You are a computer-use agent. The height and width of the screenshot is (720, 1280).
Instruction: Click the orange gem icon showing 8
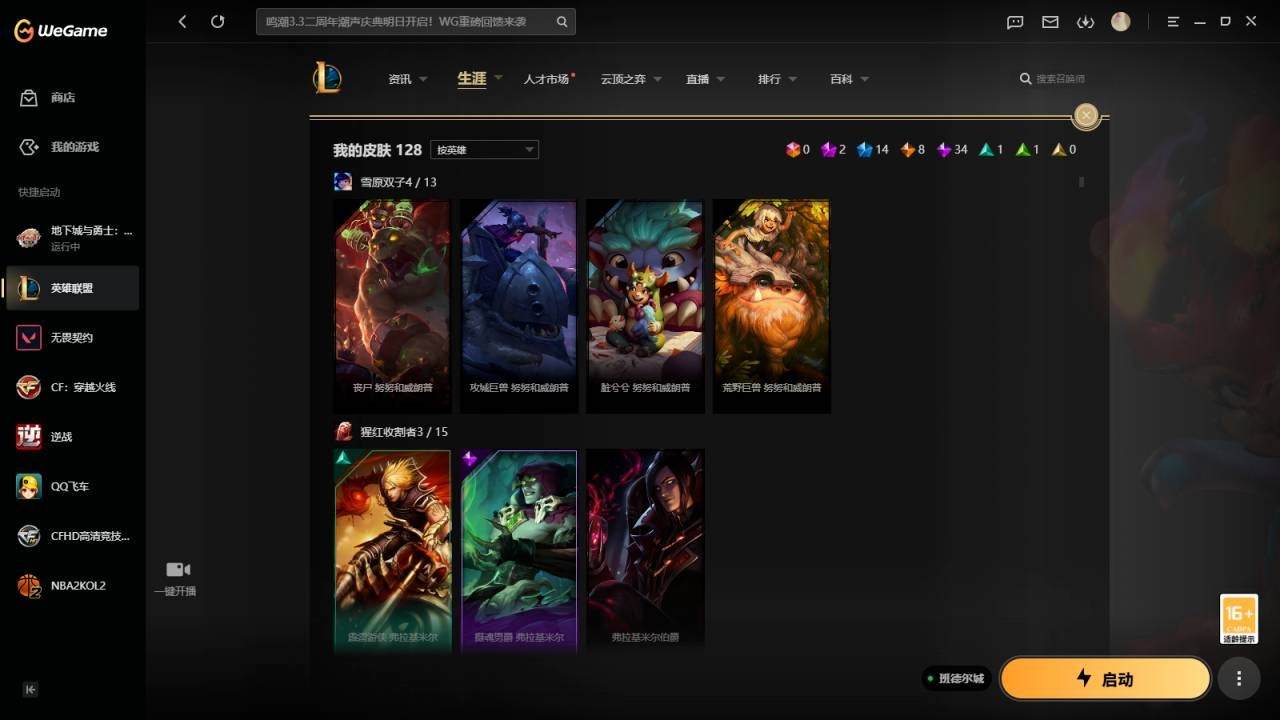(x=908, y=149)
